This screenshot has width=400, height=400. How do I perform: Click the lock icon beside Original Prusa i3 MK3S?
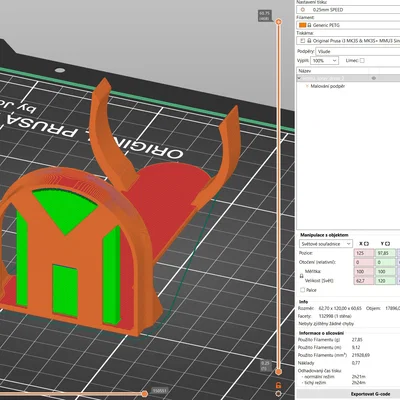click(309, 41)
